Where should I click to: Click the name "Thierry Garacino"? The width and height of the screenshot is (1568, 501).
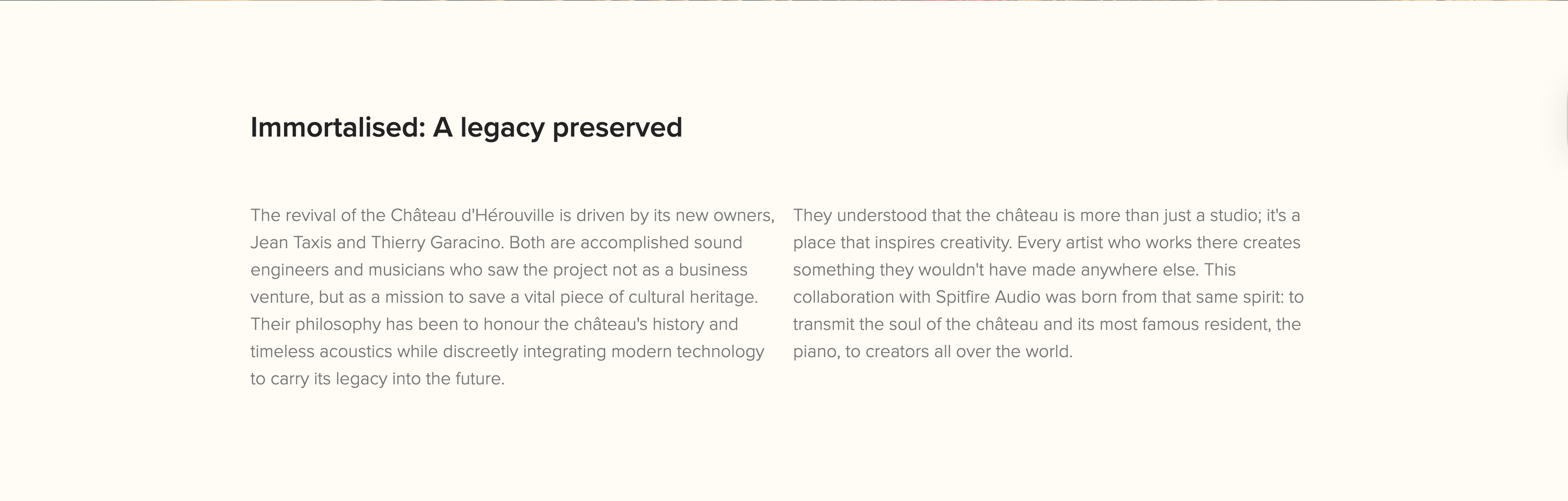tap(436, 243)
